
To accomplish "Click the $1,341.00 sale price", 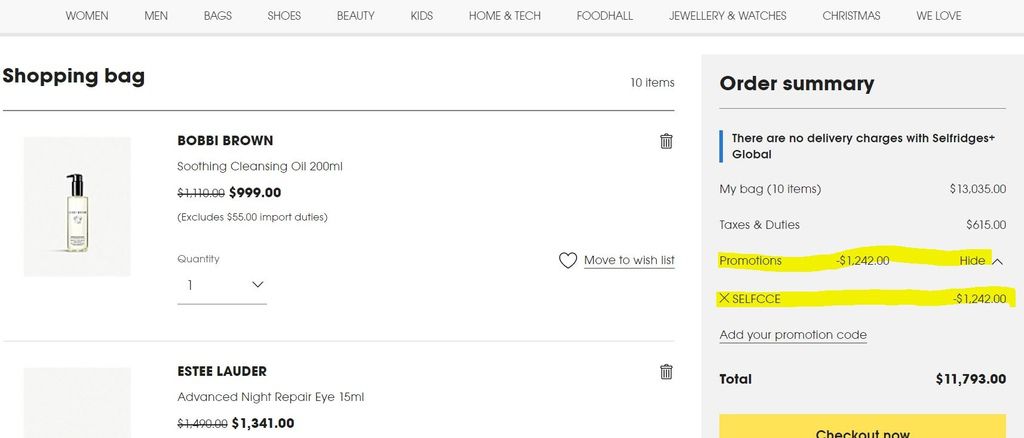I will 263,423.
